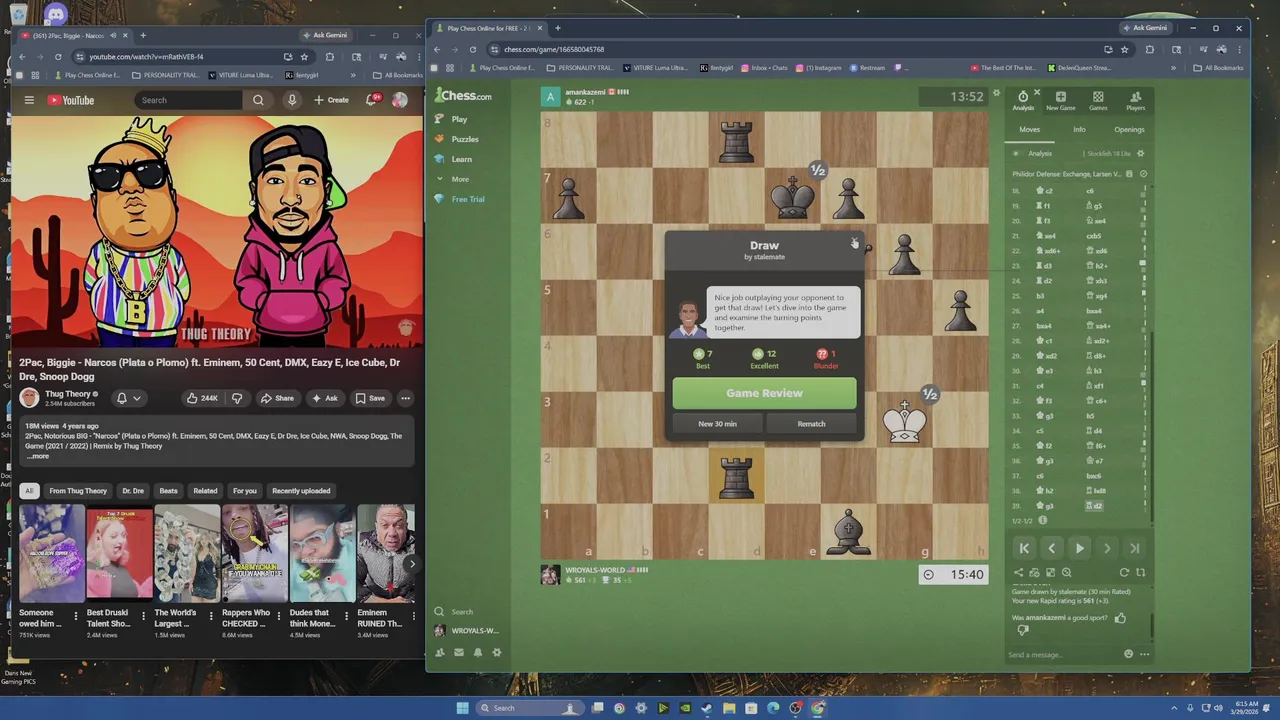Like the YouTube video (244K)
The image size is (1280, 720).
[x=202, y=398]
